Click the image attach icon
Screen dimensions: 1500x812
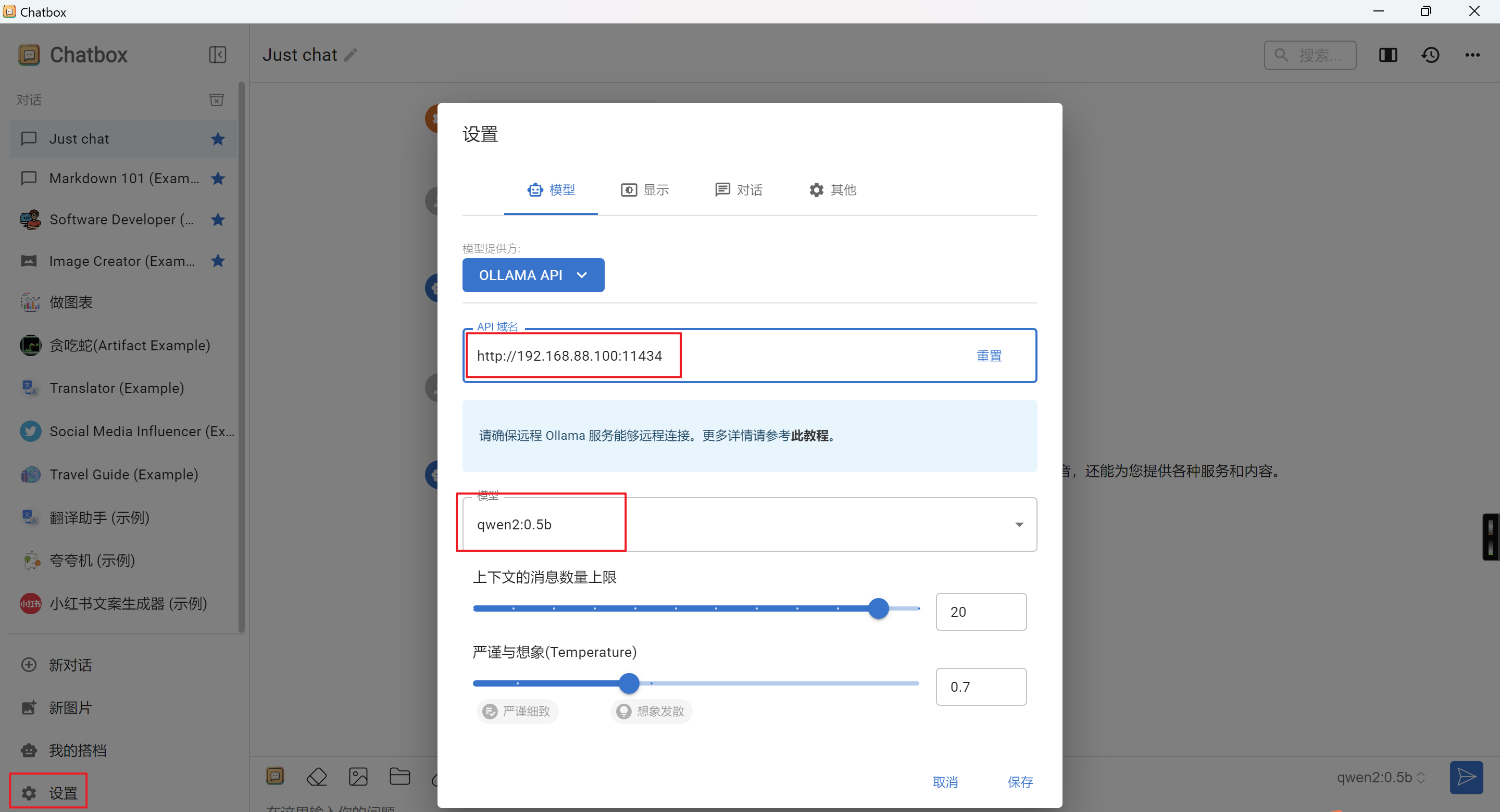coord(358,777)
